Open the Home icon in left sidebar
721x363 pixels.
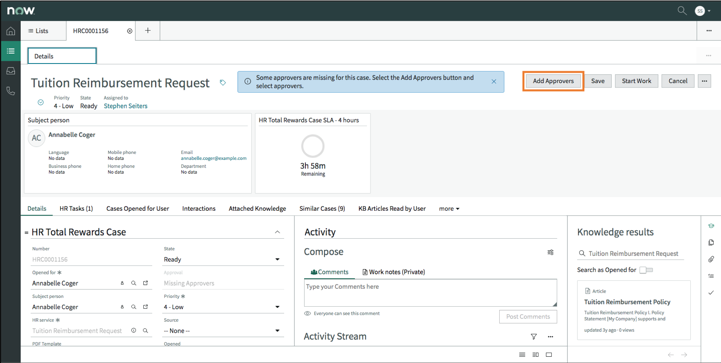pyautogui.click(x=10, y=31)
